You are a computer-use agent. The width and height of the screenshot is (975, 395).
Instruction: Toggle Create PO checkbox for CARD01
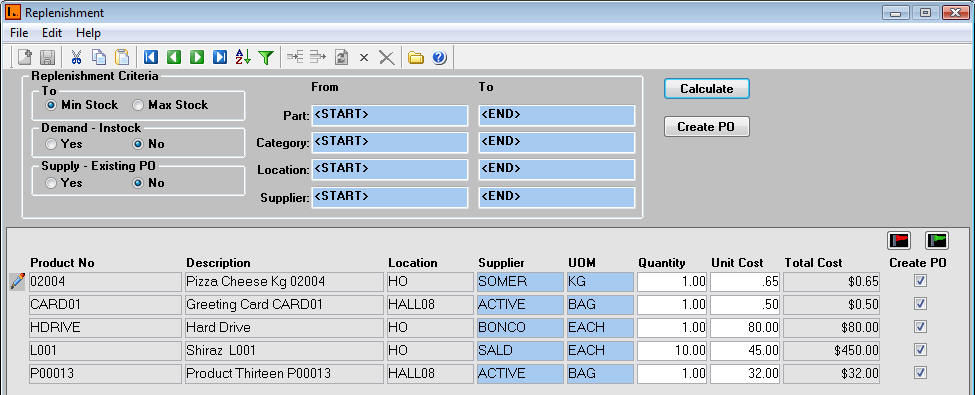[920, 304]
